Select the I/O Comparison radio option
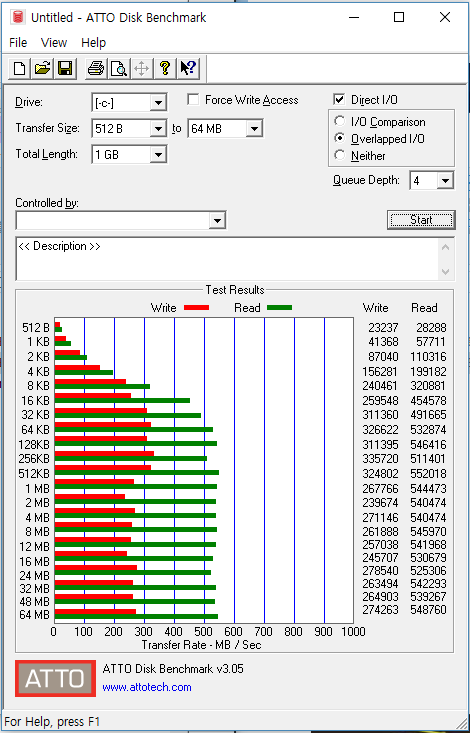The image size is (470, 733). (x=340, y=122)
